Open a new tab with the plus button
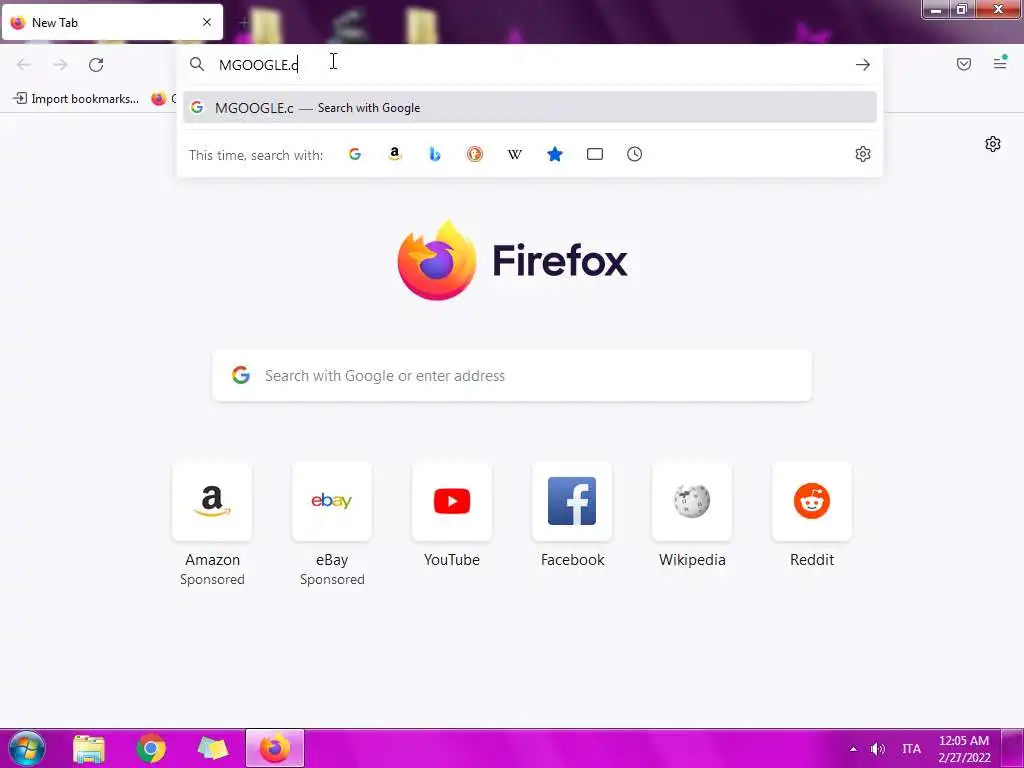 tap(243, 23)
